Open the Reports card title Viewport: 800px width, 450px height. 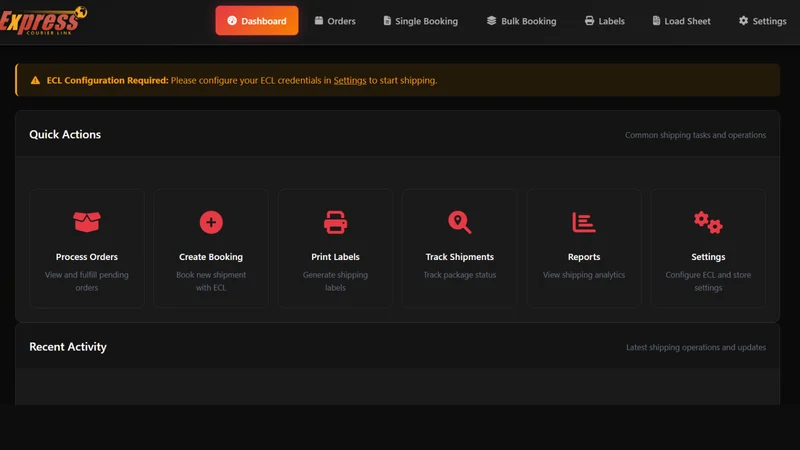584,257
